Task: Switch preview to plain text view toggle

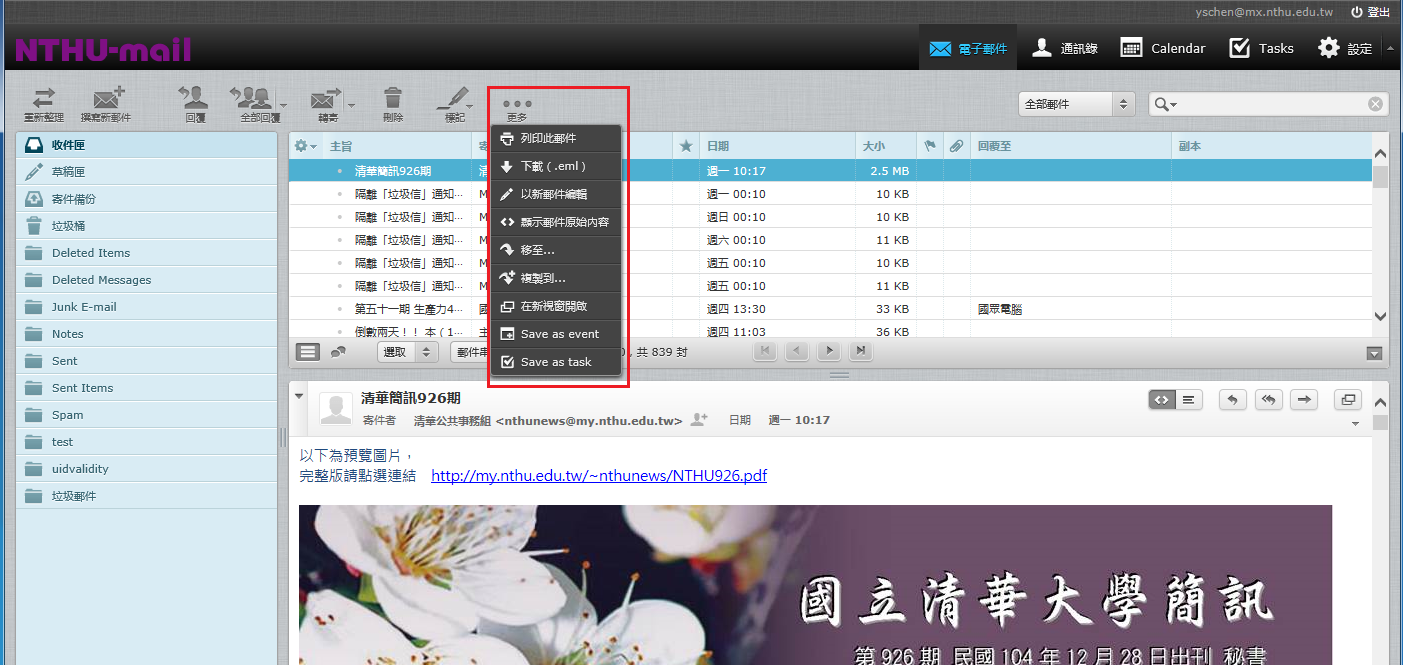Action: pyautogui.click(x=1188, y=400)
